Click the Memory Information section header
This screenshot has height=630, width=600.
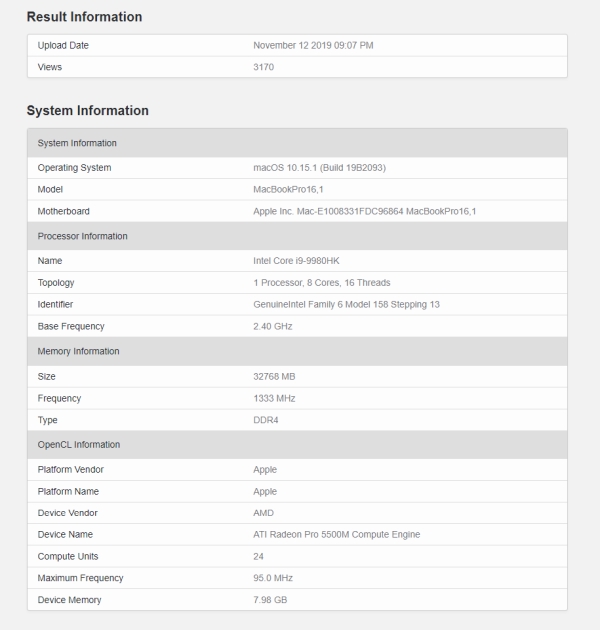coord(78,351)
